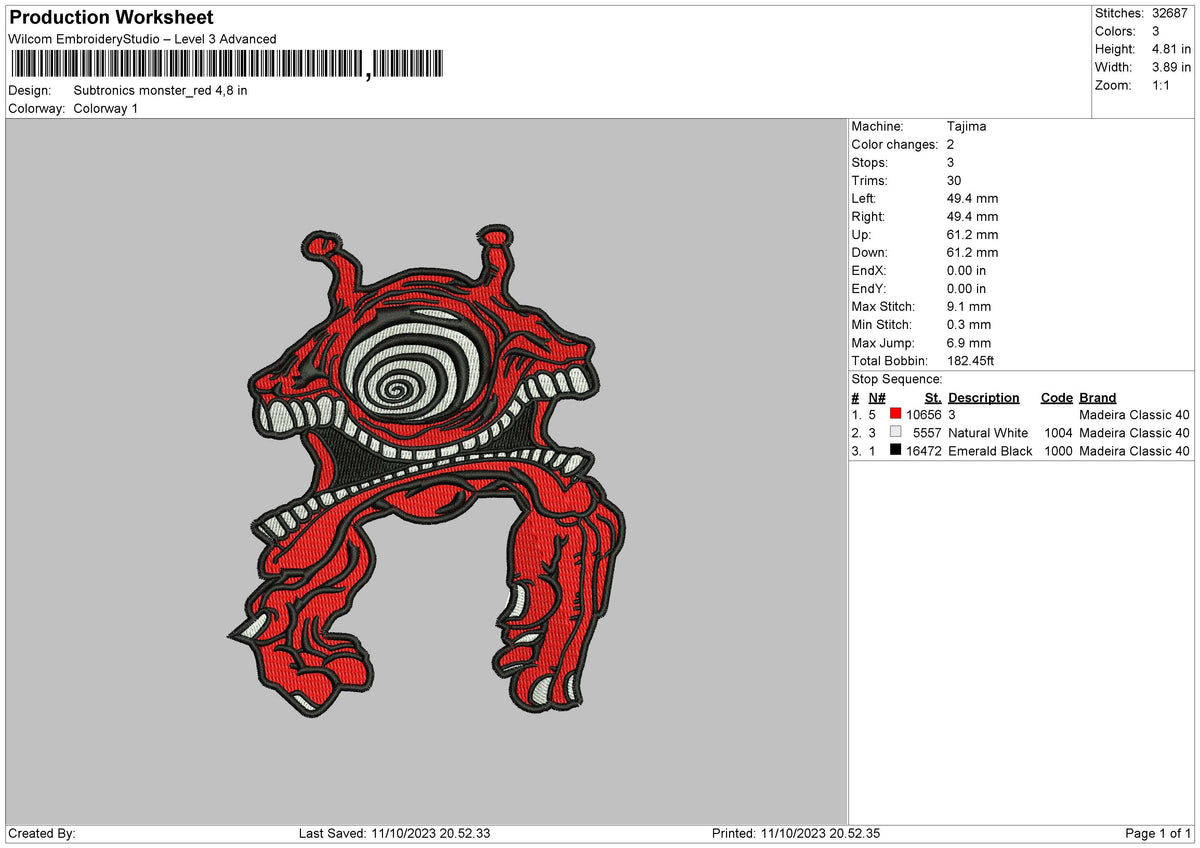Select the Wilcom EmbroideryStudio Level 3 Advanced line
1200x848 pixels.
[142, 39]
